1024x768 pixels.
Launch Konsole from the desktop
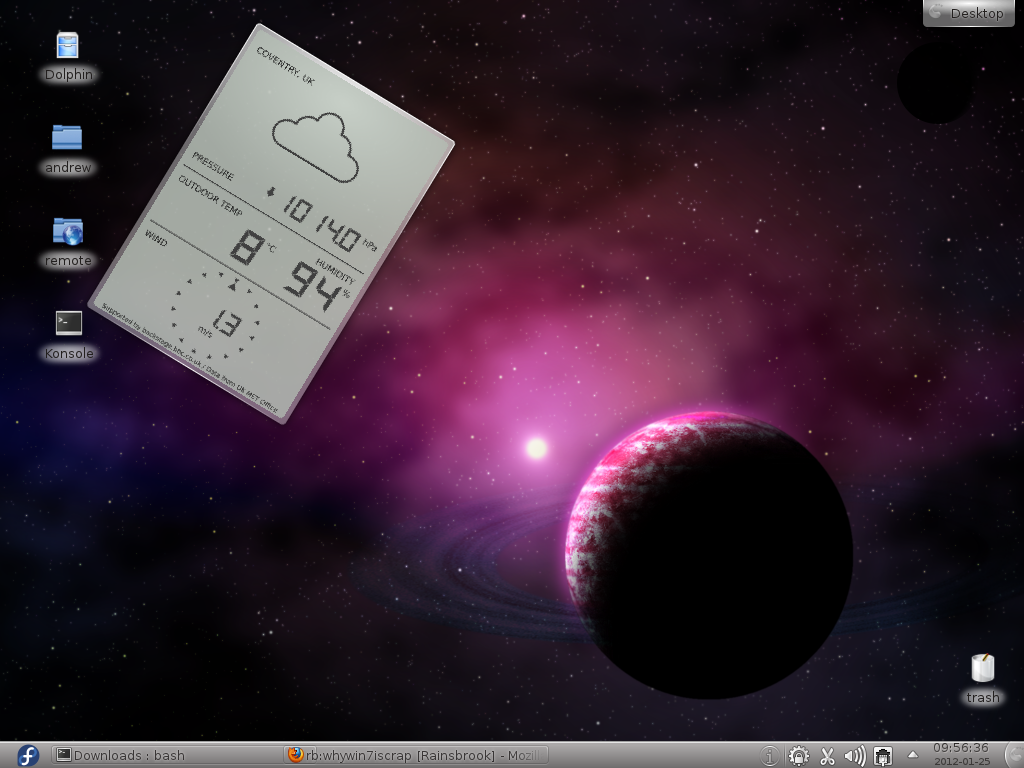68,323
